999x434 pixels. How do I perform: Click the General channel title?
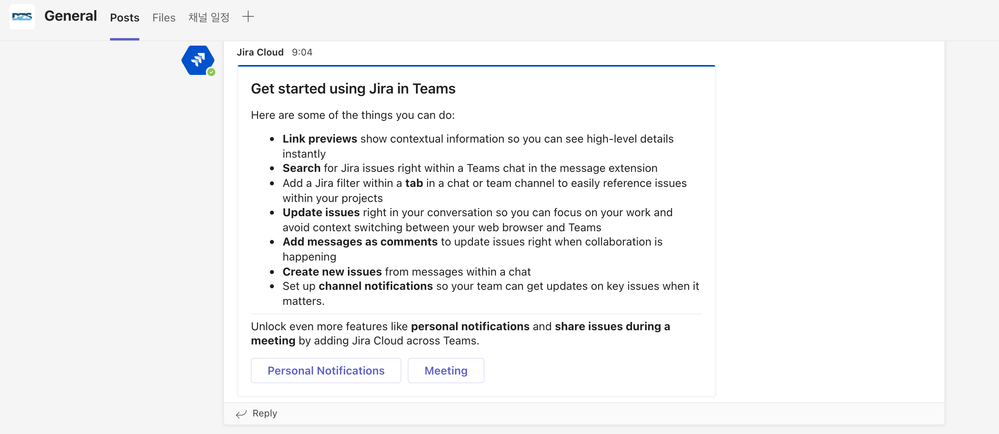[x=71, y=16]
